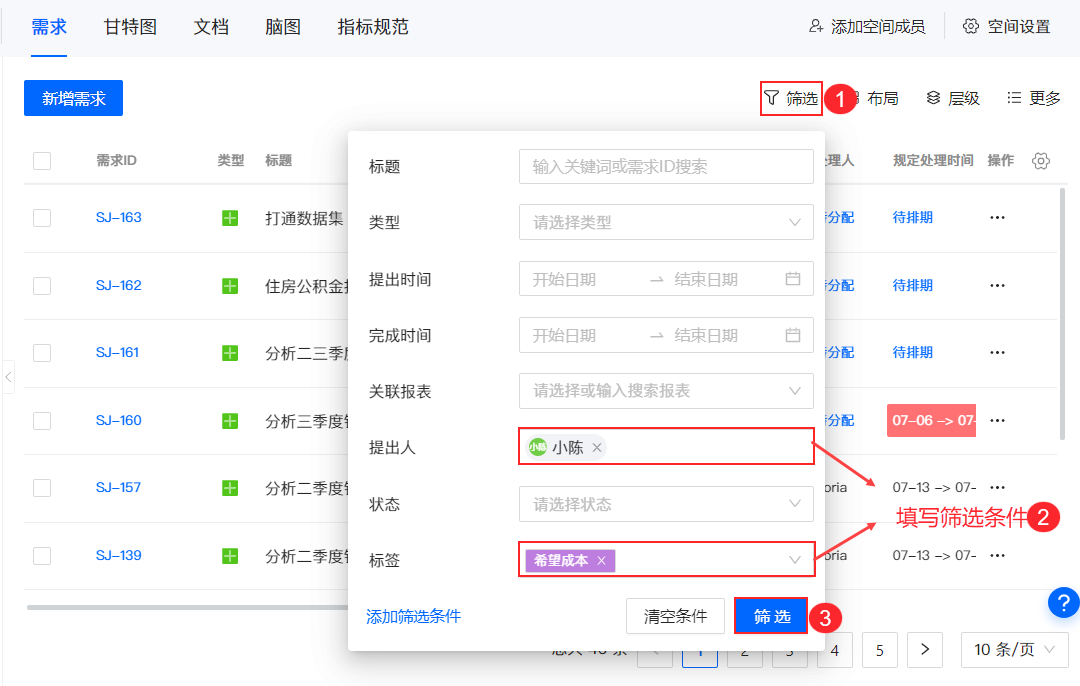Open calendar icon in 提出时间 field

793,278
